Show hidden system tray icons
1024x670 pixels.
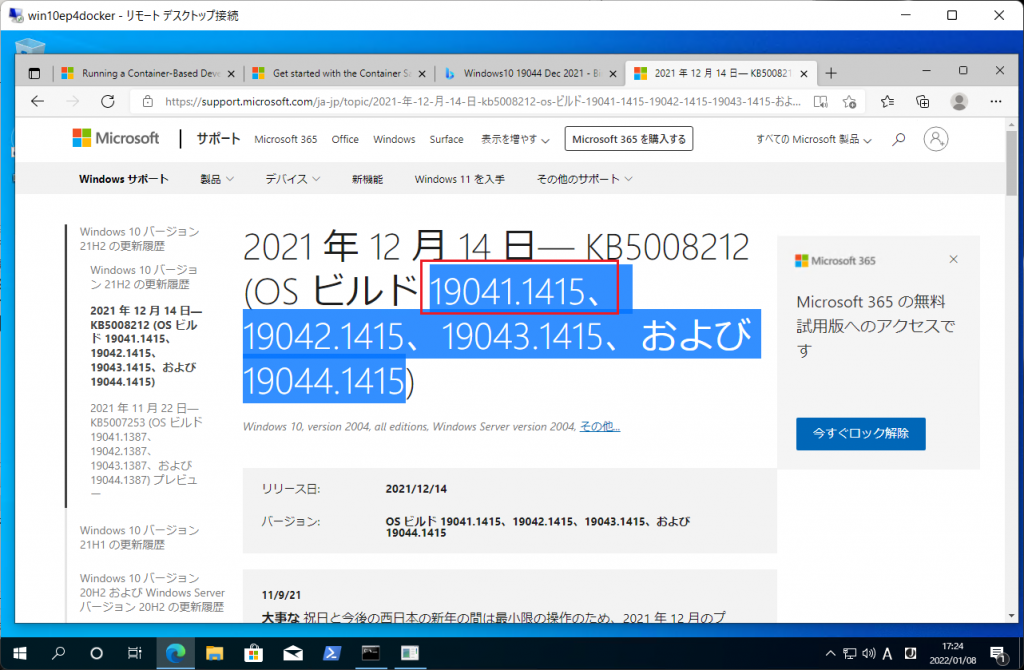click(x=830, y=653)
